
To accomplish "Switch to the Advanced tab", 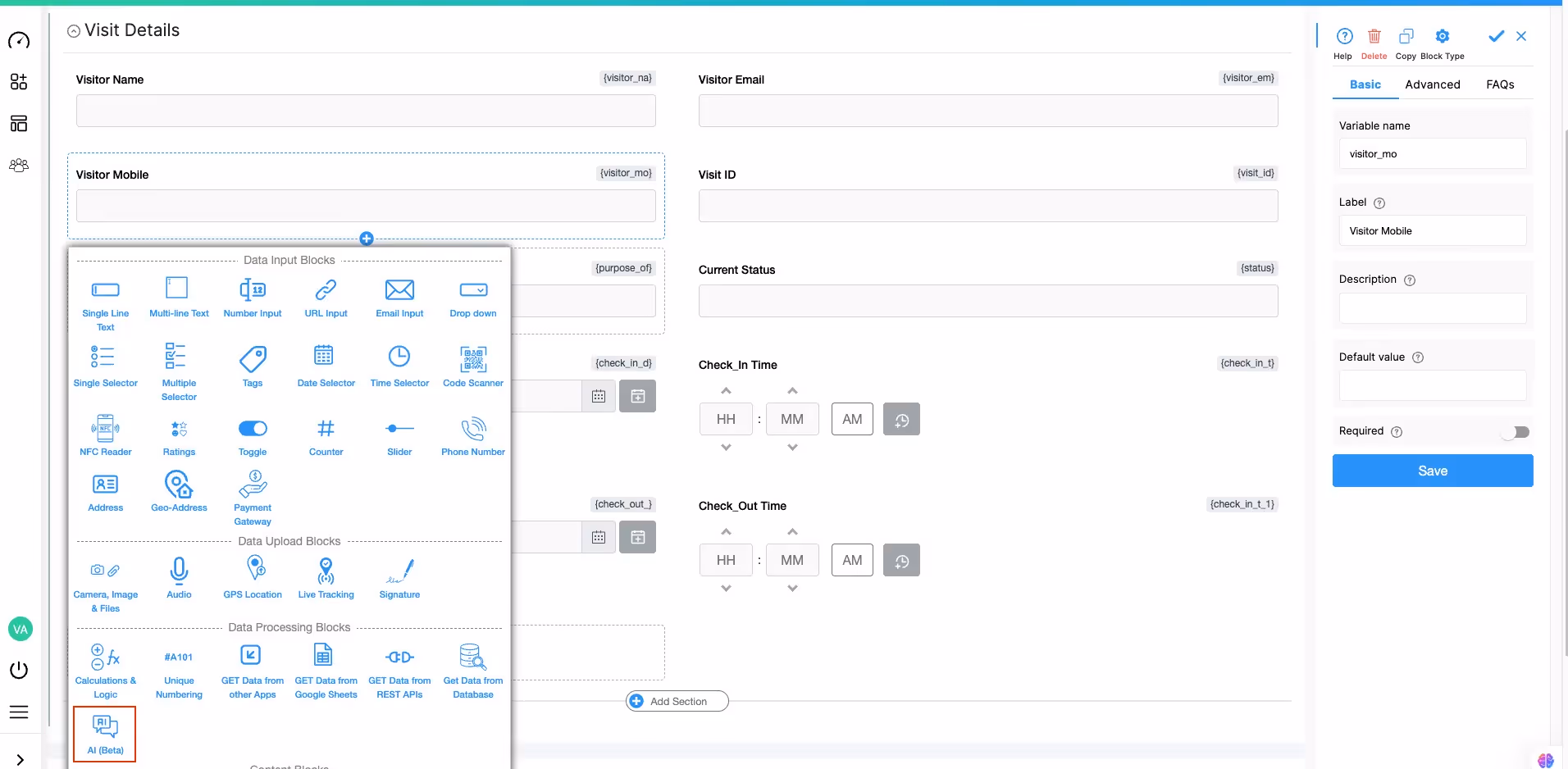I will pyautogui.click(x=1433, y=84).
